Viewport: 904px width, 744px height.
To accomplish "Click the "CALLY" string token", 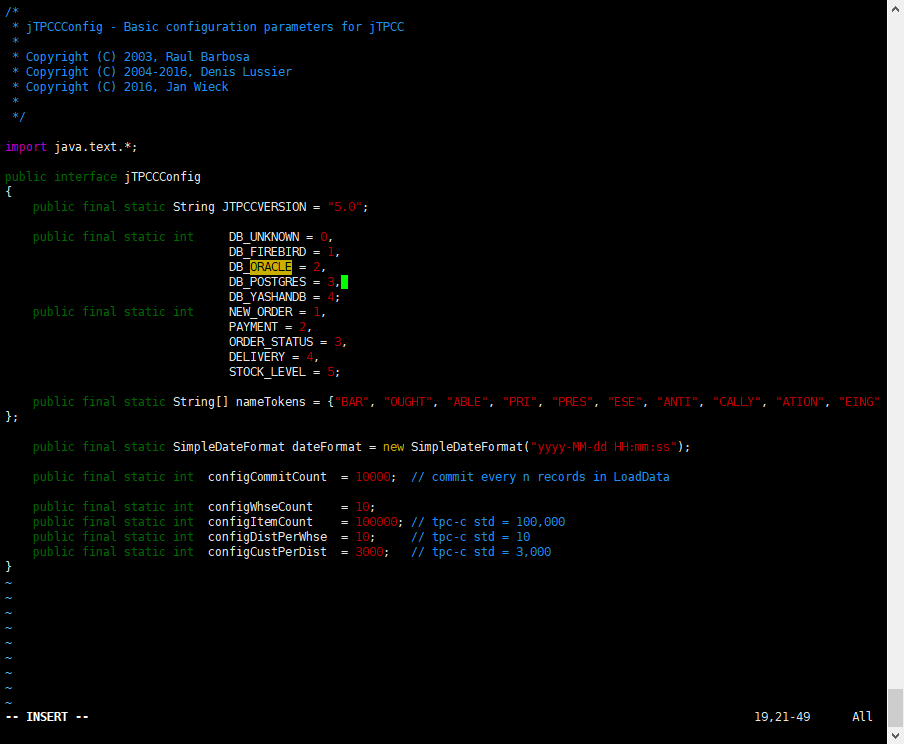I will pos(737,402).
